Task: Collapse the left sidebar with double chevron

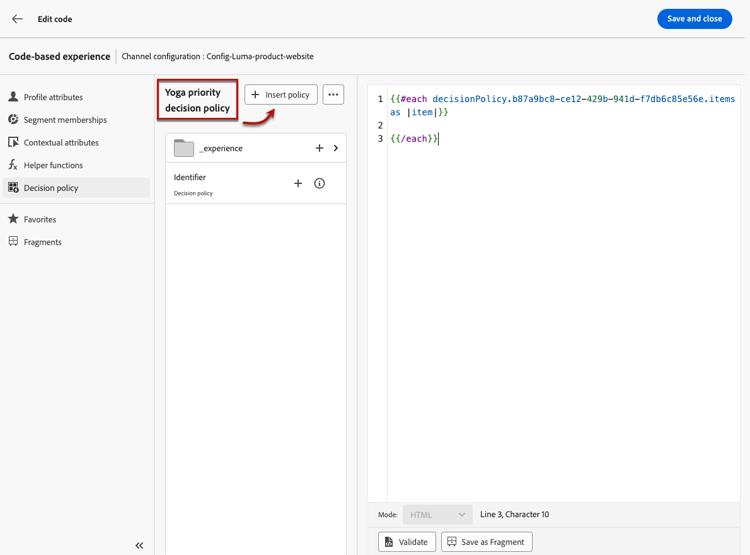Action: pos(139,545)
